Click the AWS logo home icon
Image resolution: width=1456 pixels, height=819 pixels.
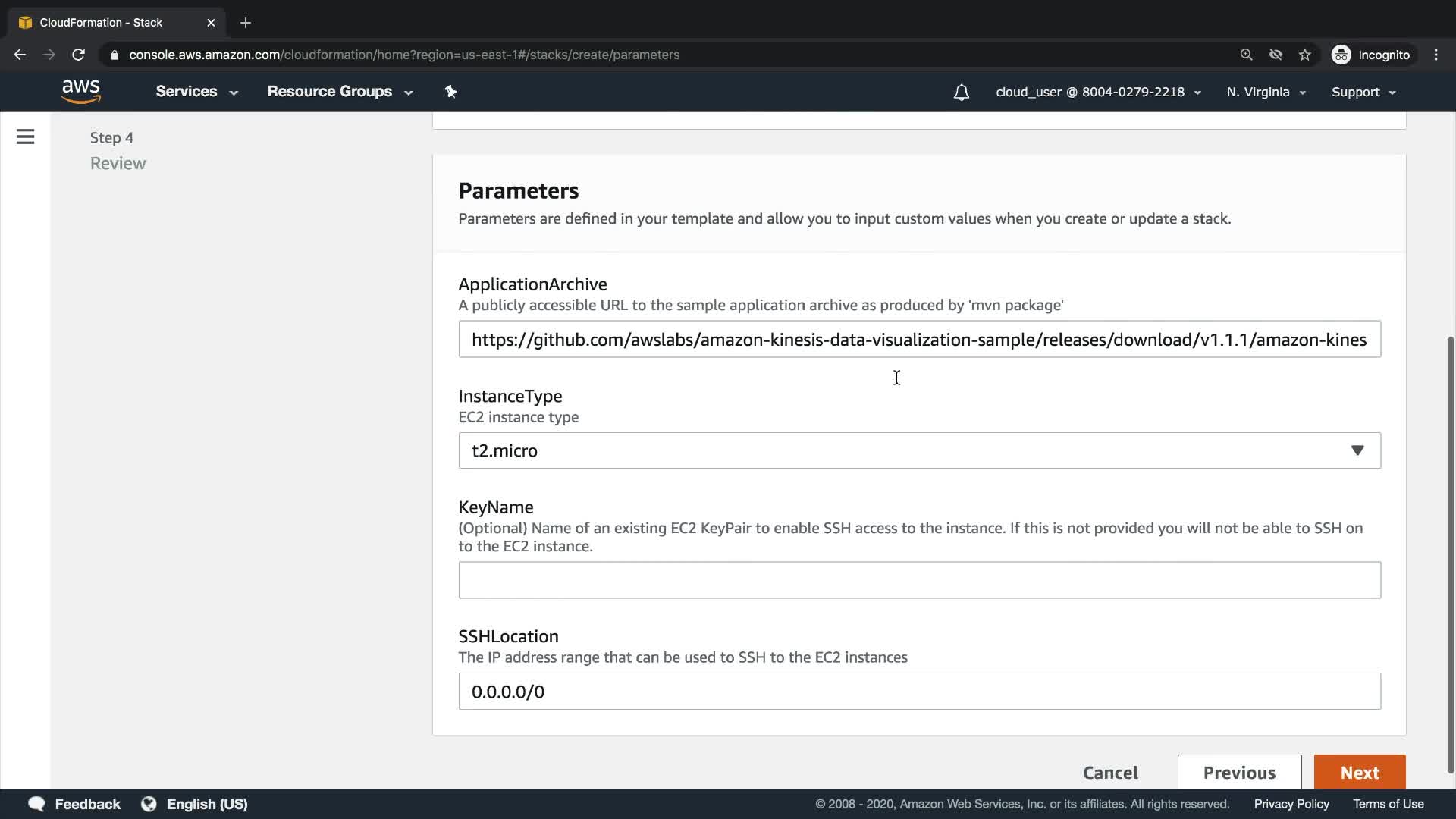click(81, 92)
